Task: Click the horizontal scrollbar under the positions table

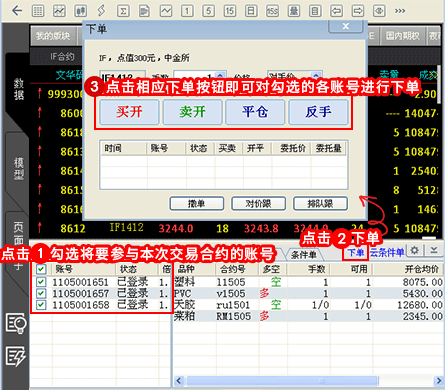Action: [x=306, y=380]
